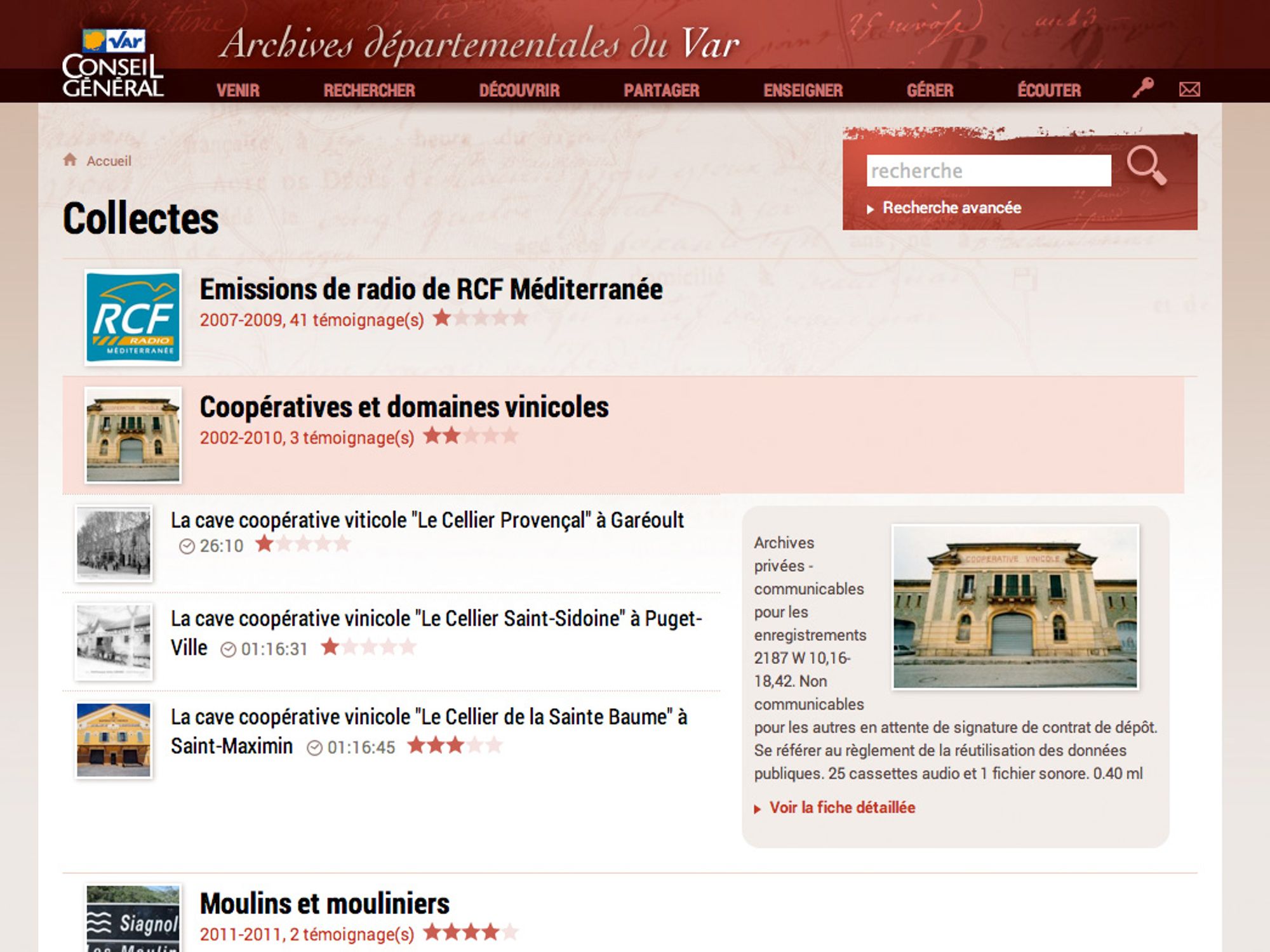Click the envelope contact icon
This screenshot has height=952, width=1270.
click(1189, 89)
